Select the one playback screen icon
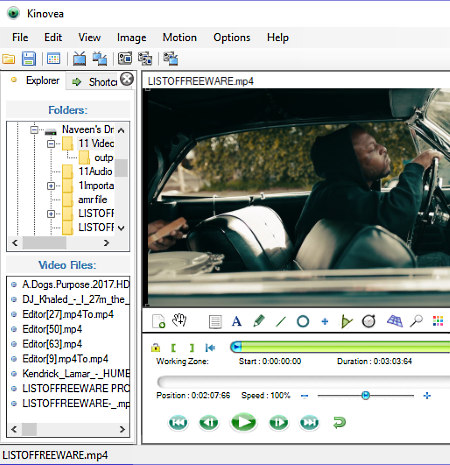 (79, 59)
